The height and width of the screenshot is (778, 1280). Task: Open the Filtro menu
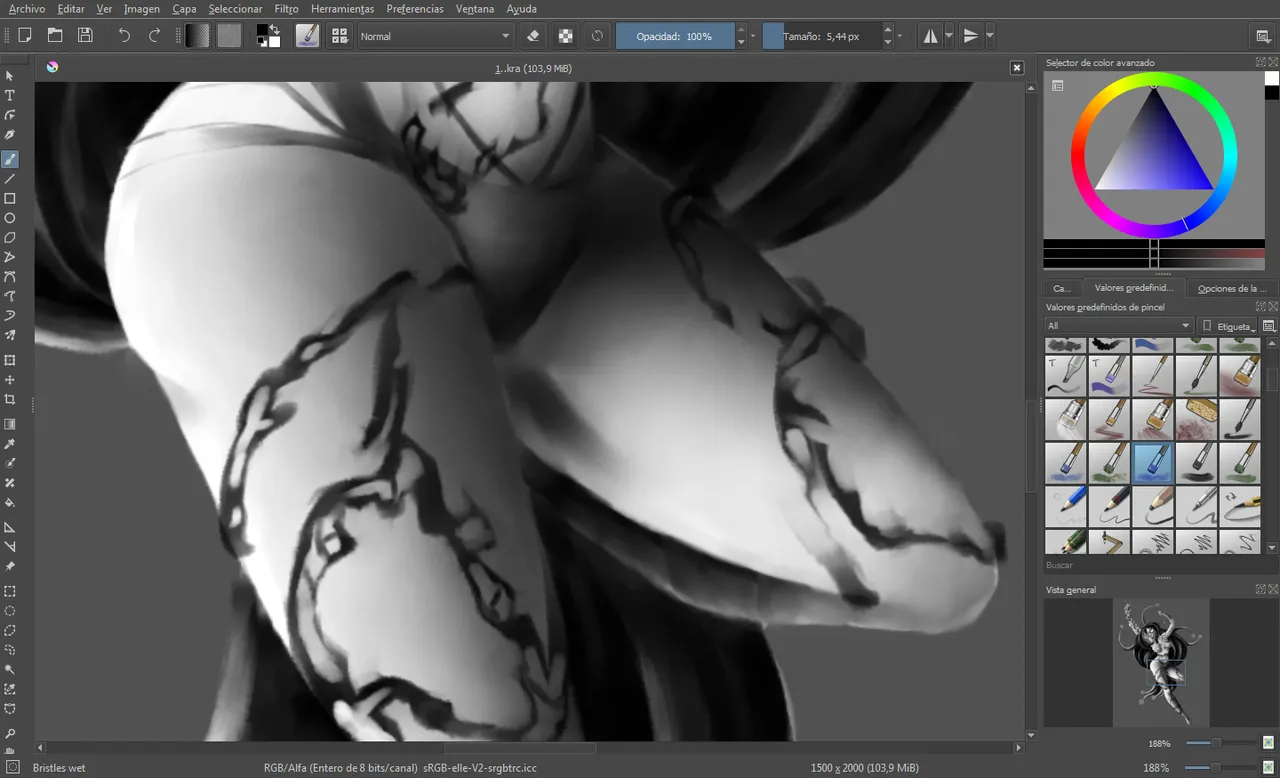(x=286, y=8)
